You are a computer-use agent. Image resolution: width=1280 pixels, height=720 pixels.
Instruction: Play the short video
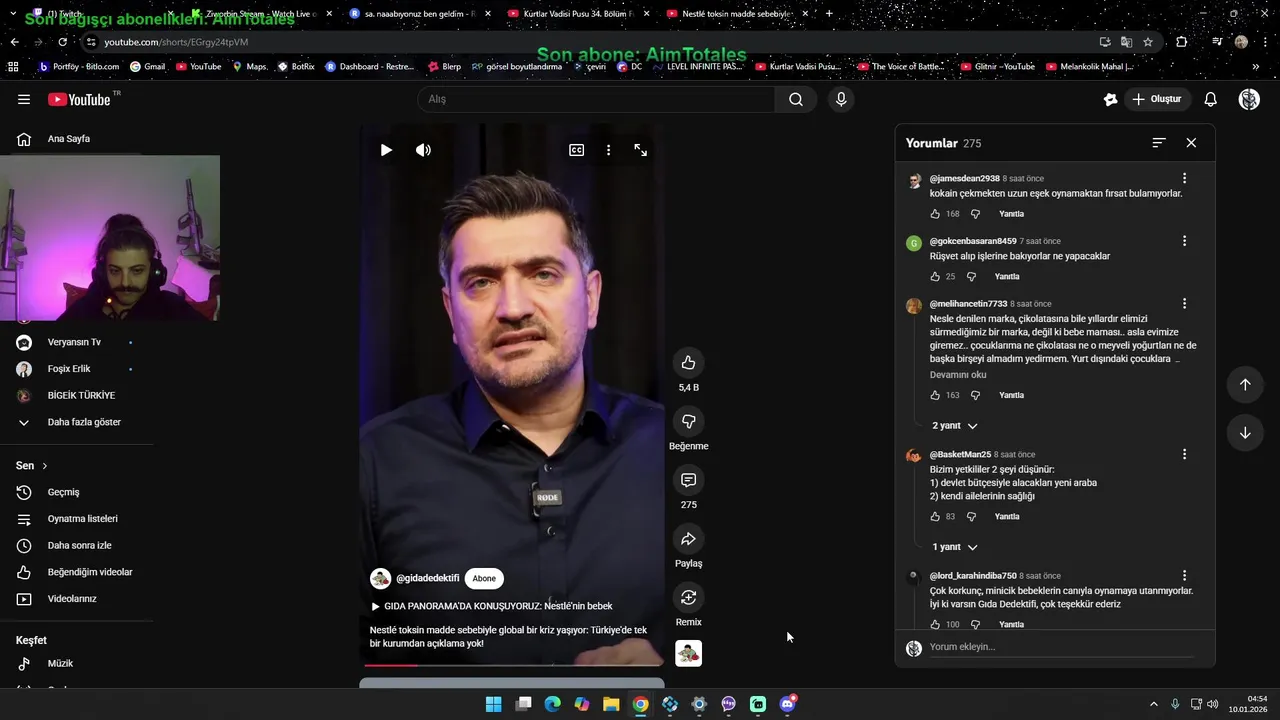pyautogui.click(x=386, y=150)
